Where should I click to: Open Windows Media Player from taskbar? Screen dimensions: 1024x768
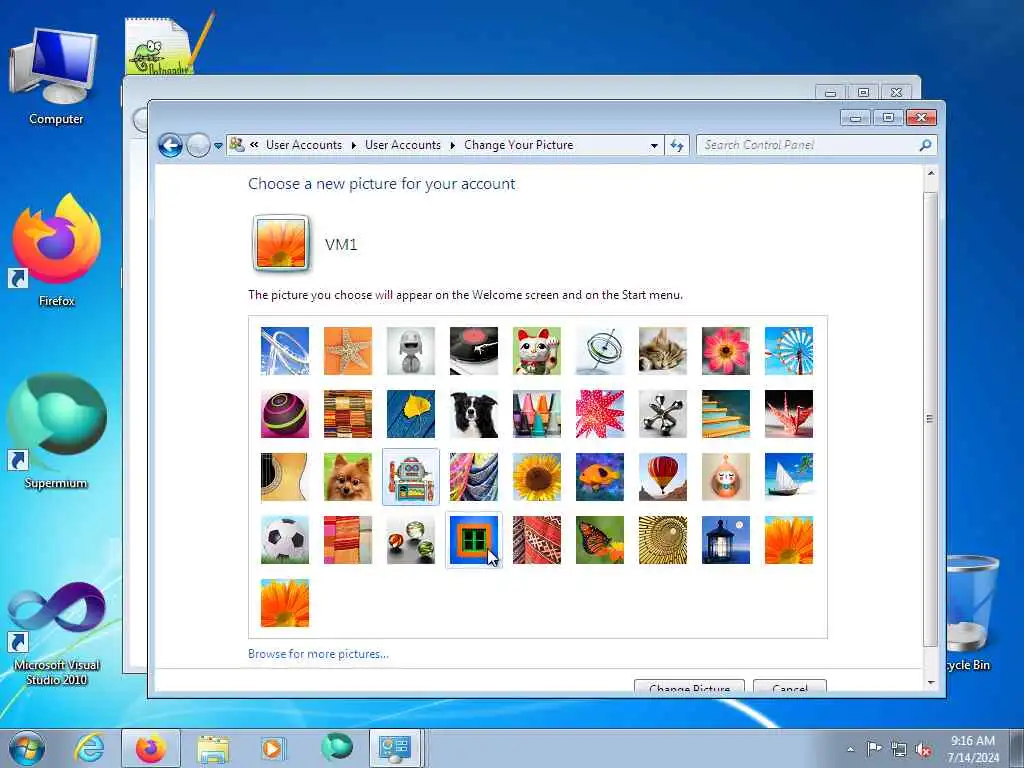point(272,748)
